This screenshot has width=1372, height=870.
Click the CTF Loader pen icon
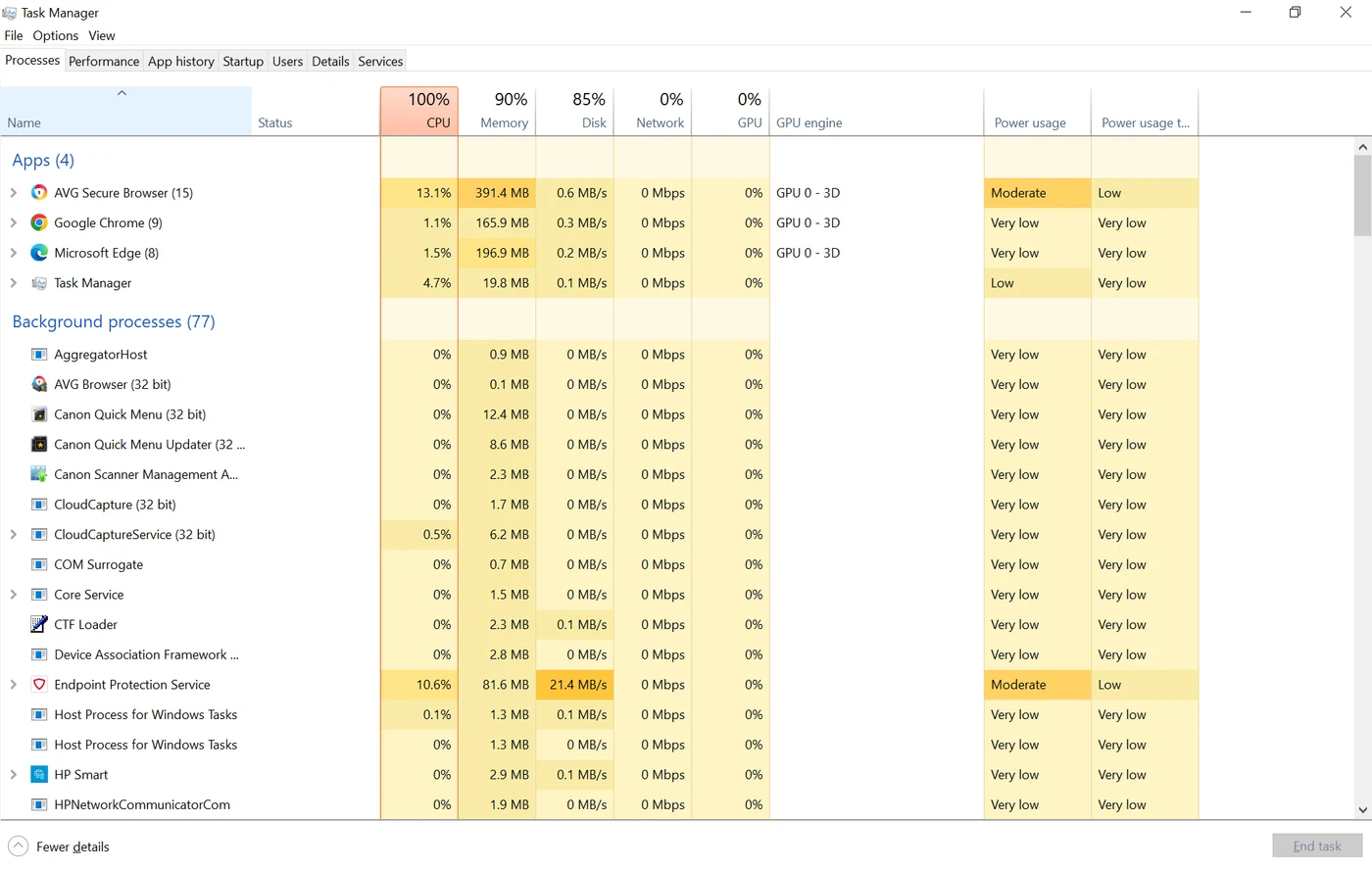(x=39, y=624)
